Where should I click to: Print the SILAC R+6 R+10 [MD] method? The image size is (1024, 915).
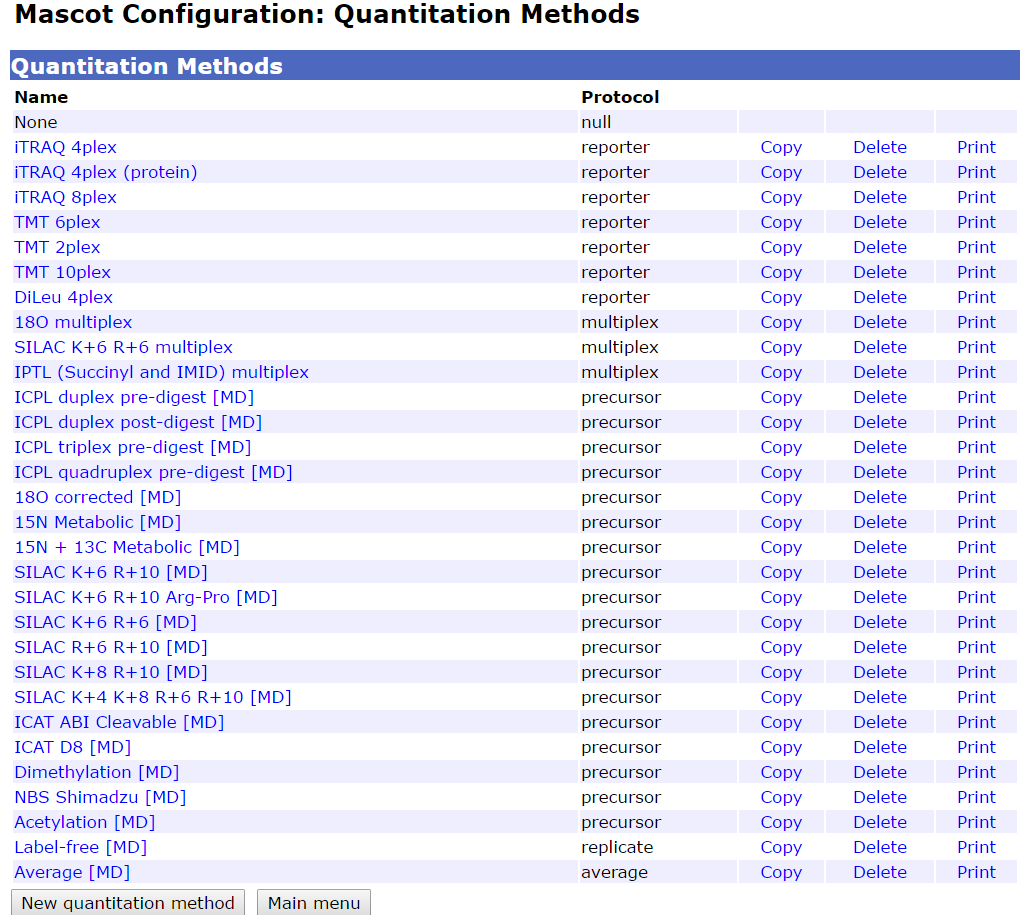[976, 647]
